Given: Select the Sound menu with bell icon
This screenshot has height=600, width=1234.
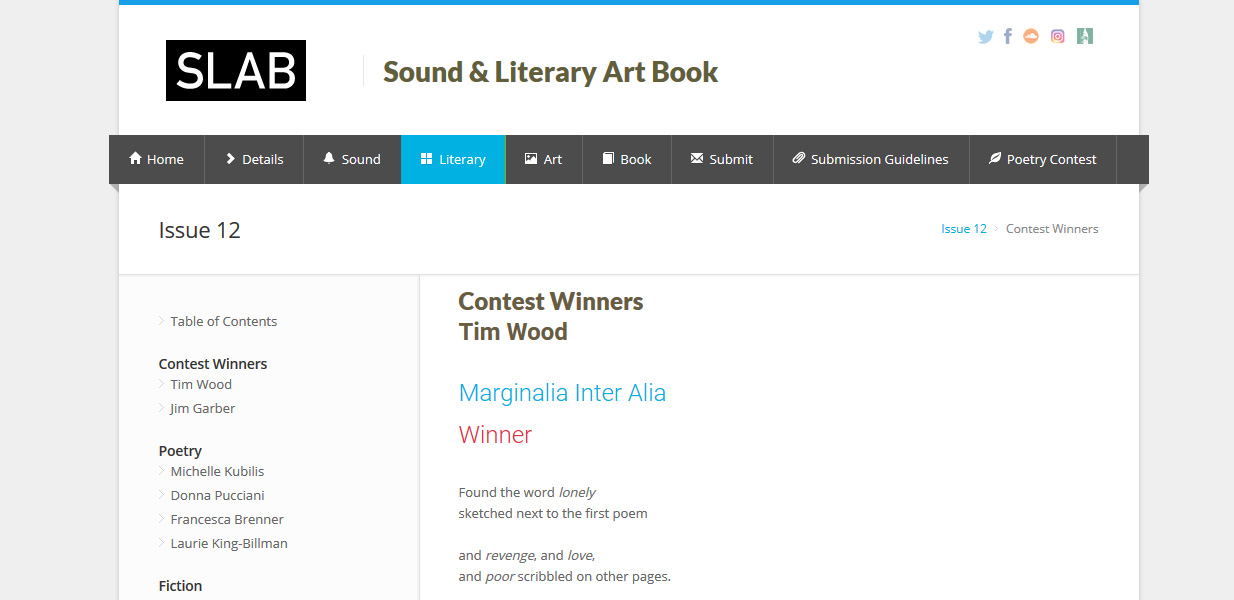Looking at the screenshot, I should point(352,159).
